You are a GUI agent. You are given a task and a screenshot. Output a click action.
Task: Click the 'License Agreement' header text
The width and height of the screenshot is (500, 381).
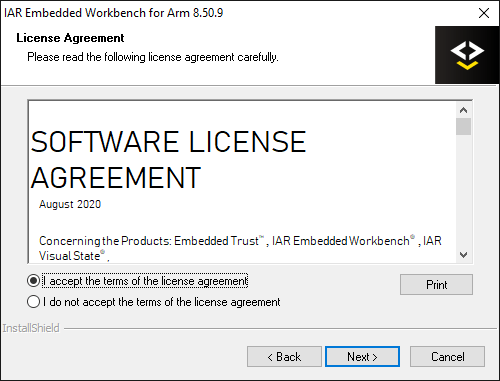(x=70, y=38)
